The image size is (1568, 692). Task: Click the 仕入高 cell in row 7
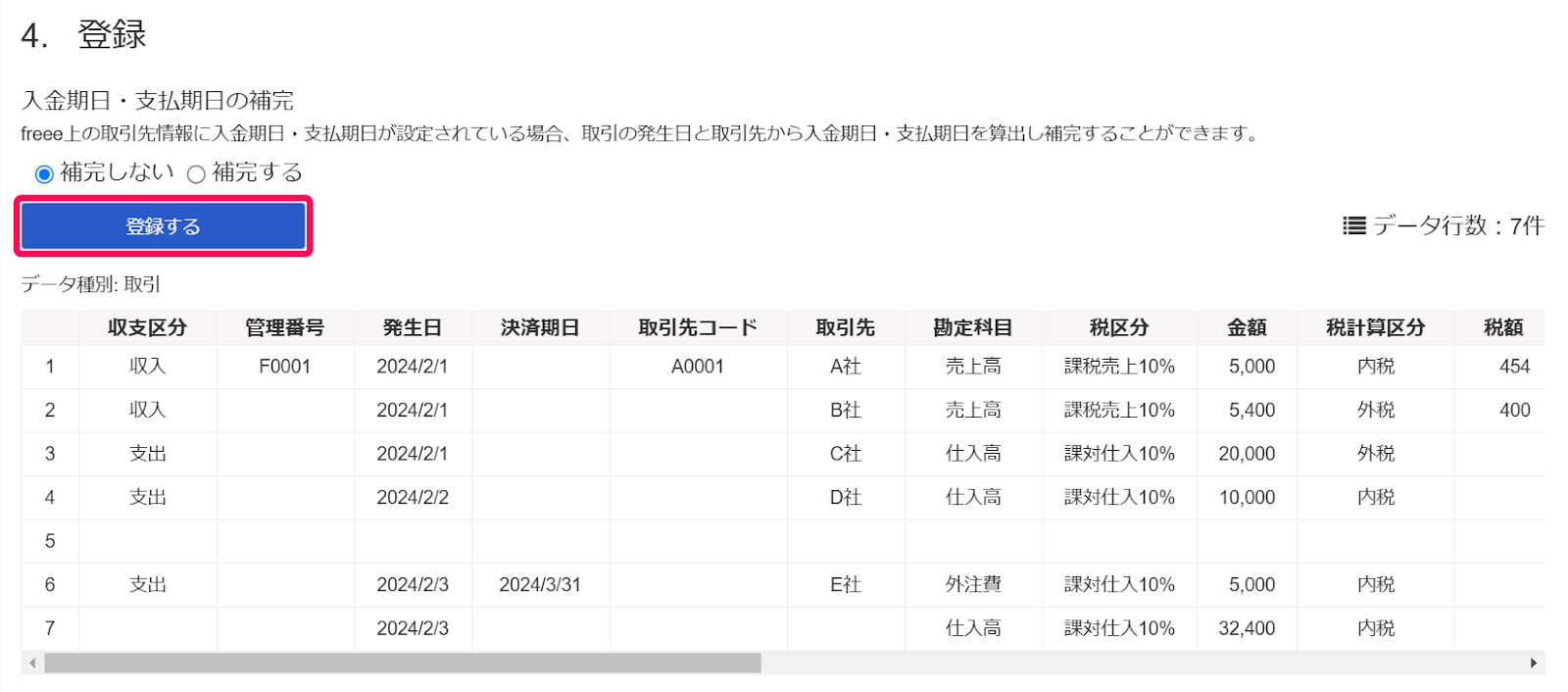973,628
